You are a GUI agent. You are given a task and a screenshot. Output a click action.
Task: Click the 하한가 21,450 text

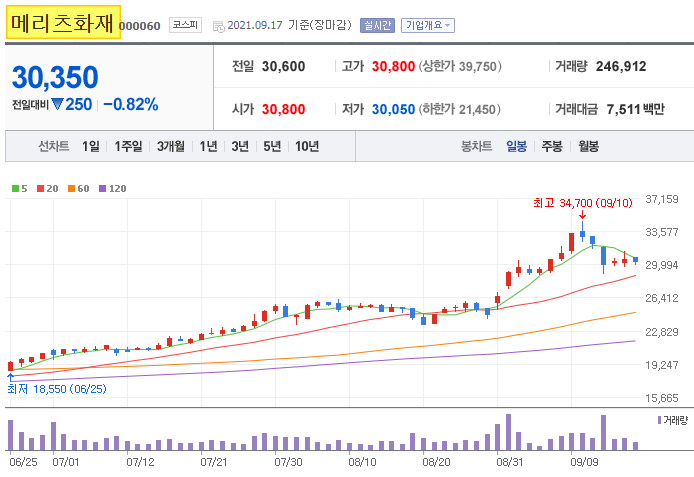(x=459, y=109)
